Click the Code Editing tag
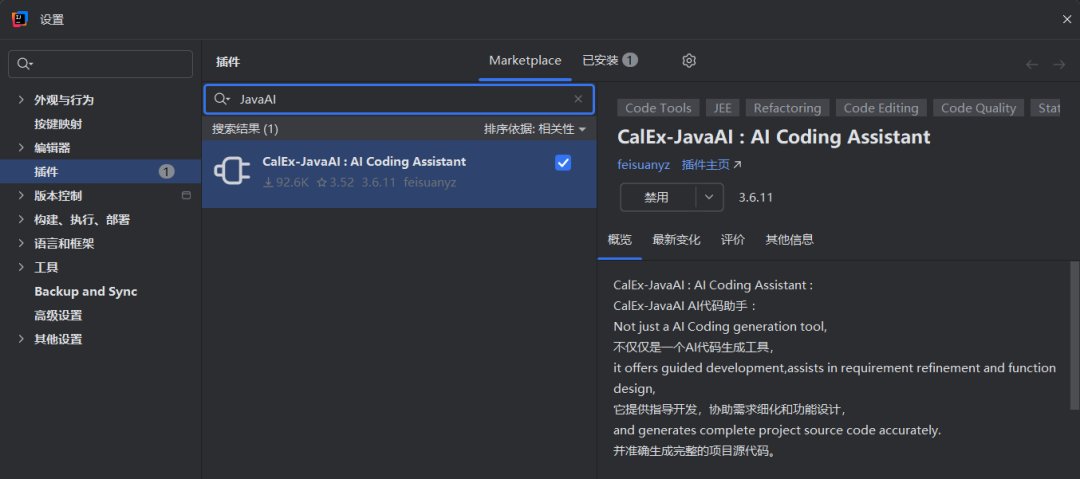This screenshot has height=479, width=1080. 881,108
